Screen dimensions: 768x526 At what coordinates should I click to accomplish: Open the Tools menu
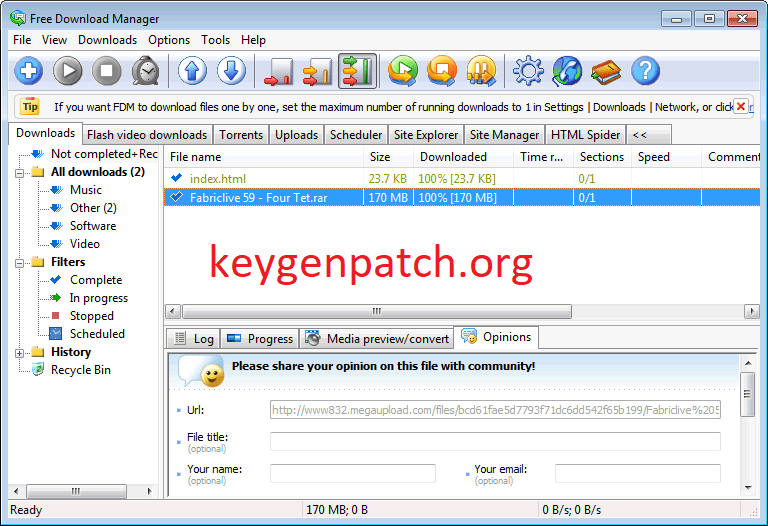pyautogui.click(x=216, y=40)
